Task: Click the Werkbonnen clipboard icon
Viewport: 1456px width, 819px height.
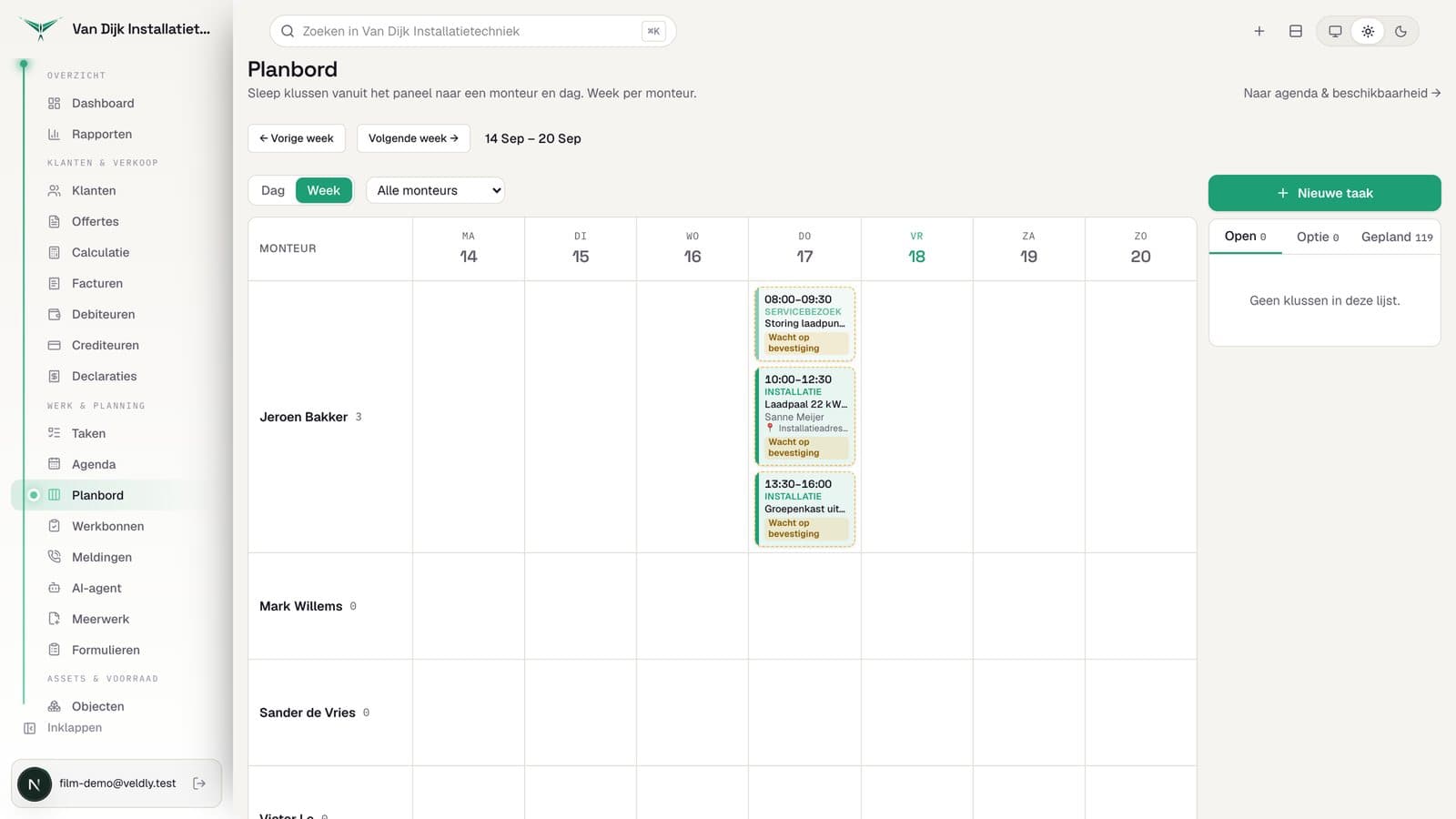Action: (x=54, y=527)
